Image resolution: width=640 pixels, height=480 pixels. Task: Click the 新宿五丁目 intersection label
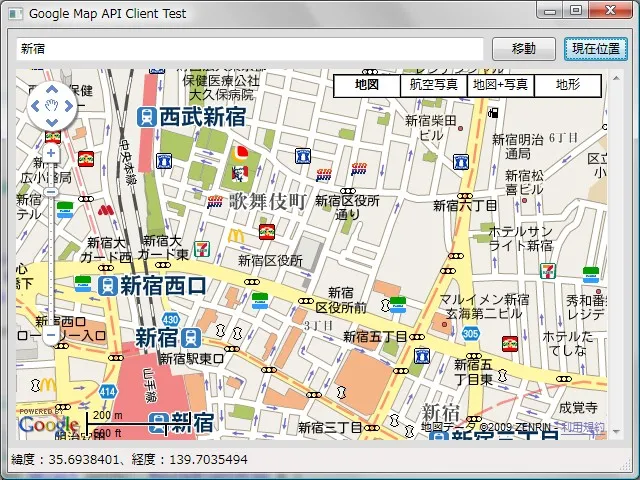pyautogui.click(x=375, y=337)
